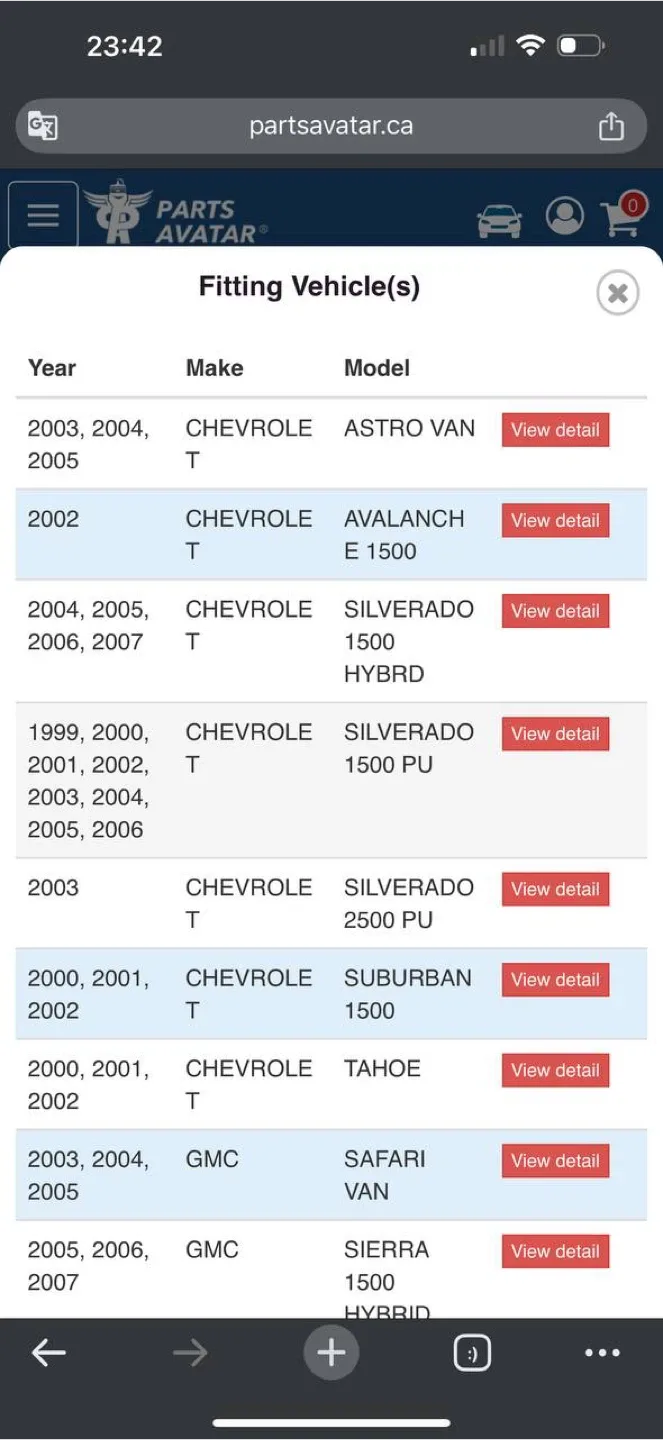Tap the browser translate icon

coord(42,126)
